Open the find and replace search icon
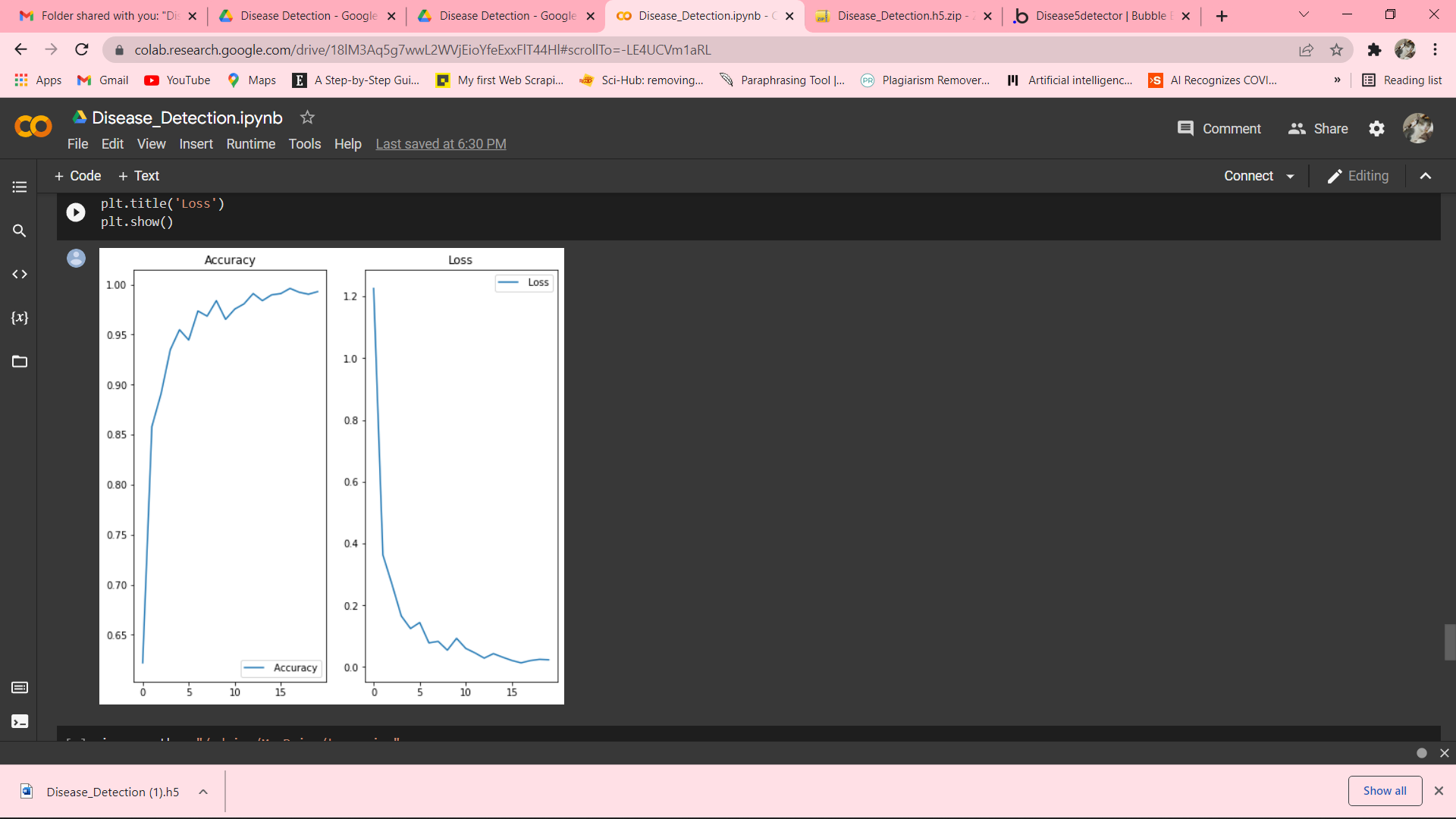This screenshot has height=819, width=1456. pos(20,231)
